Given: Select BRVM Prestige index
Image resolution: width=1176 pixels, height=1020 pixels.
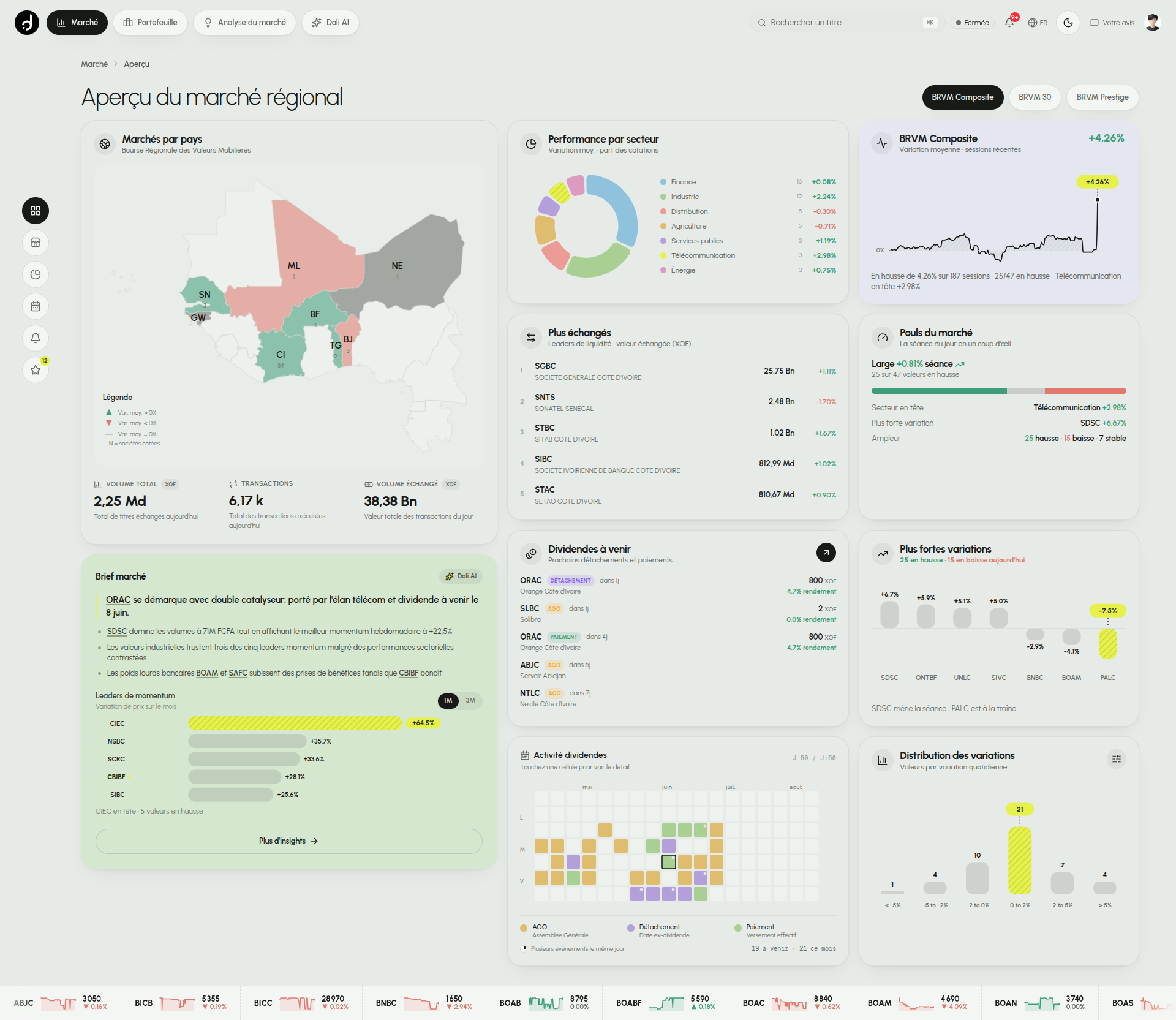Looking at the screenshot, I should coord(1102,97).
